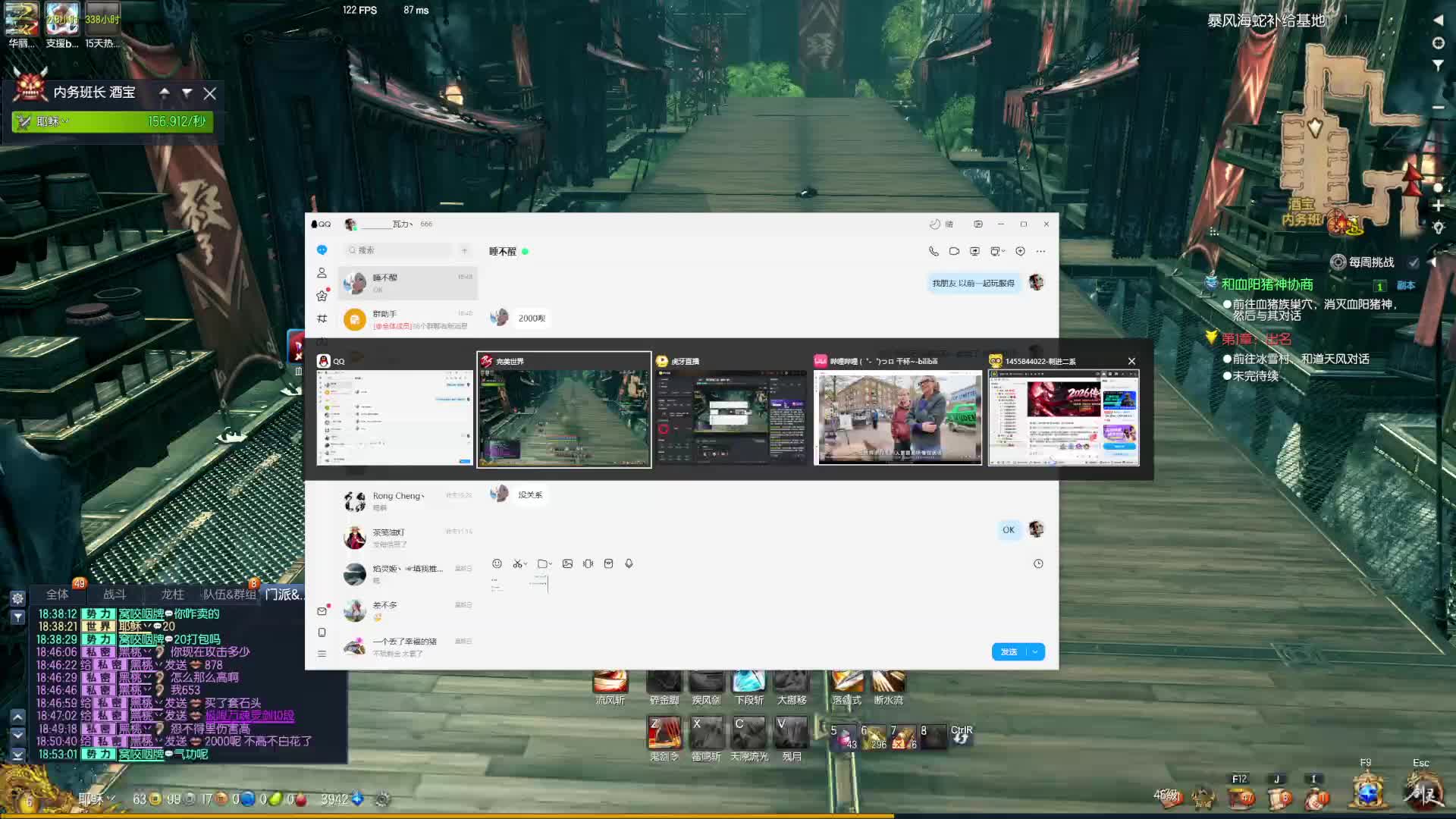Click the send image icon
The width and height of the screenshot is (1456, 819).
pyautogui.click(x=567, y=563)
